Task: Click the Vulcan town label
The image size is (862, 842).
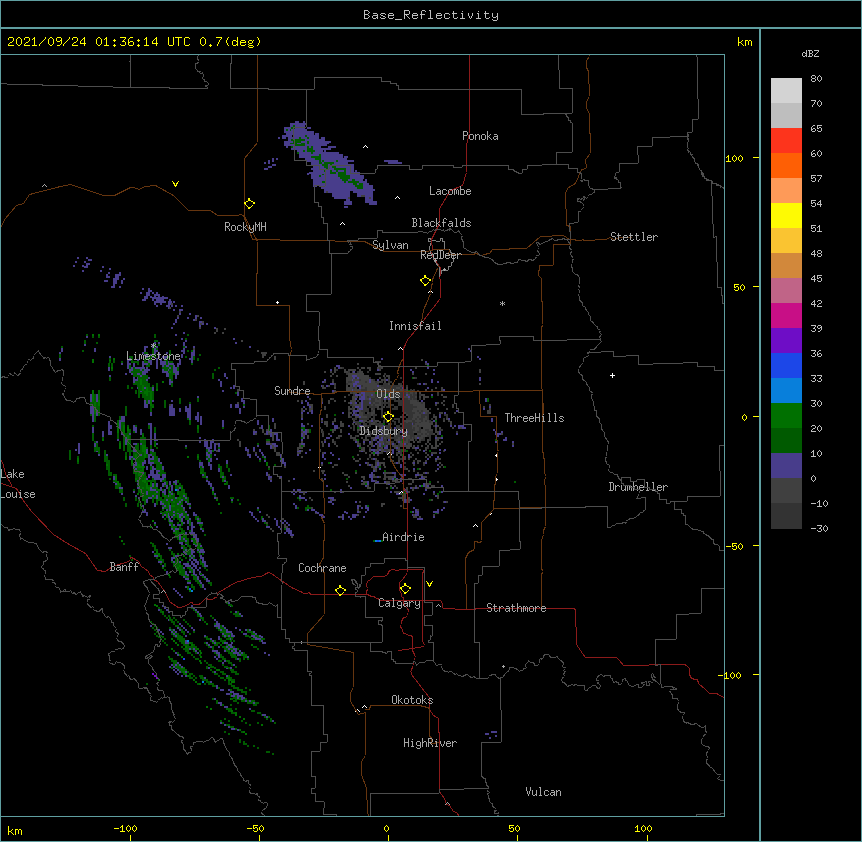Action: 543,792
